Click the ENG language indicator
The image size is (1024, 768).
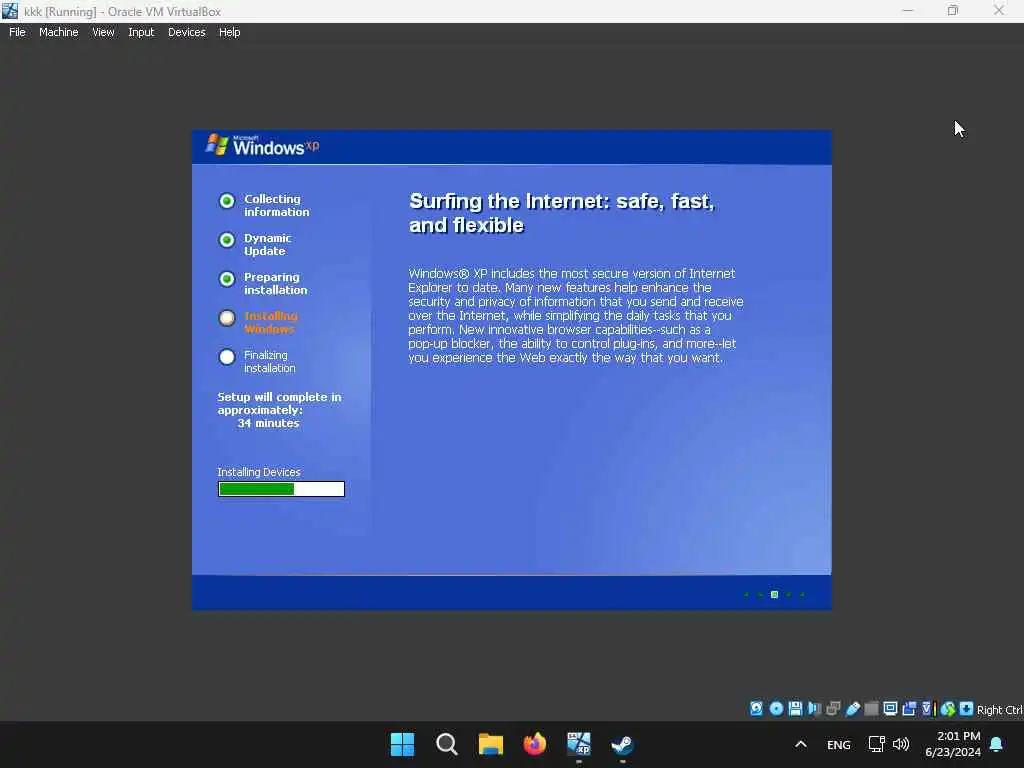[839, 744]
